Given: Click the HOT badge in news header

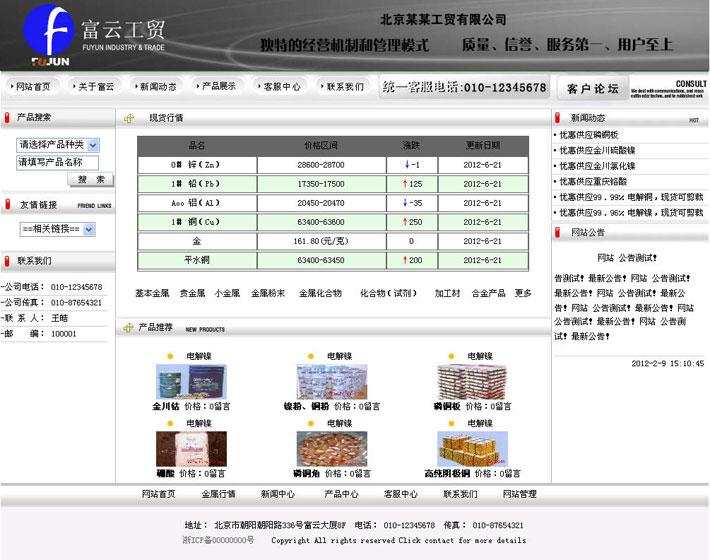Looking at the screenshot, I should point(694,120).
